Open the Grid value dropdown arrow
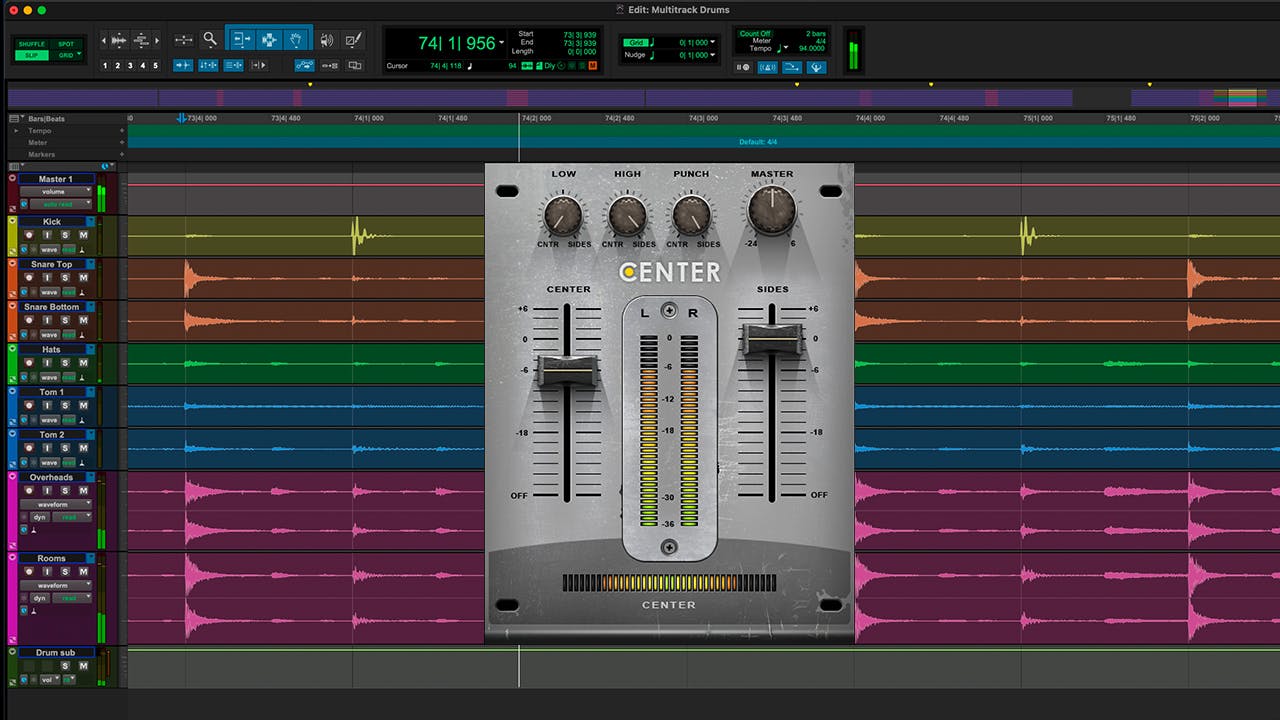The image size is (1280, 720). (713, 43)
